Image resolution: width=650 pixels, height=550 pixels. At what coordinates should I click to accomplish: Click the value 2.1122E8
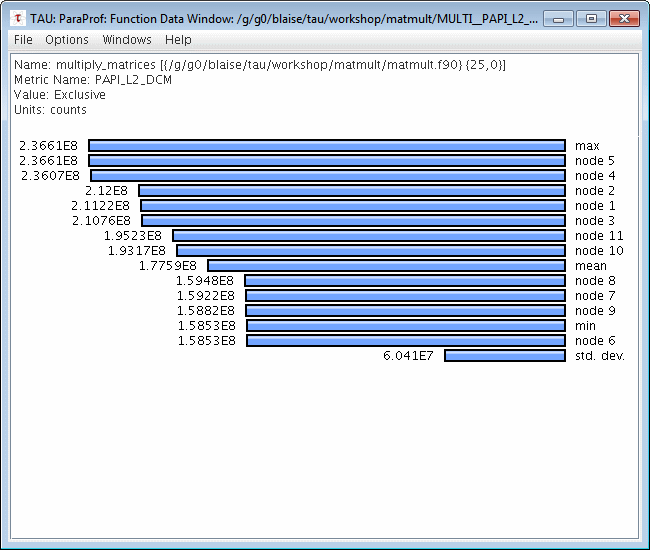click(x=100, y=206)
